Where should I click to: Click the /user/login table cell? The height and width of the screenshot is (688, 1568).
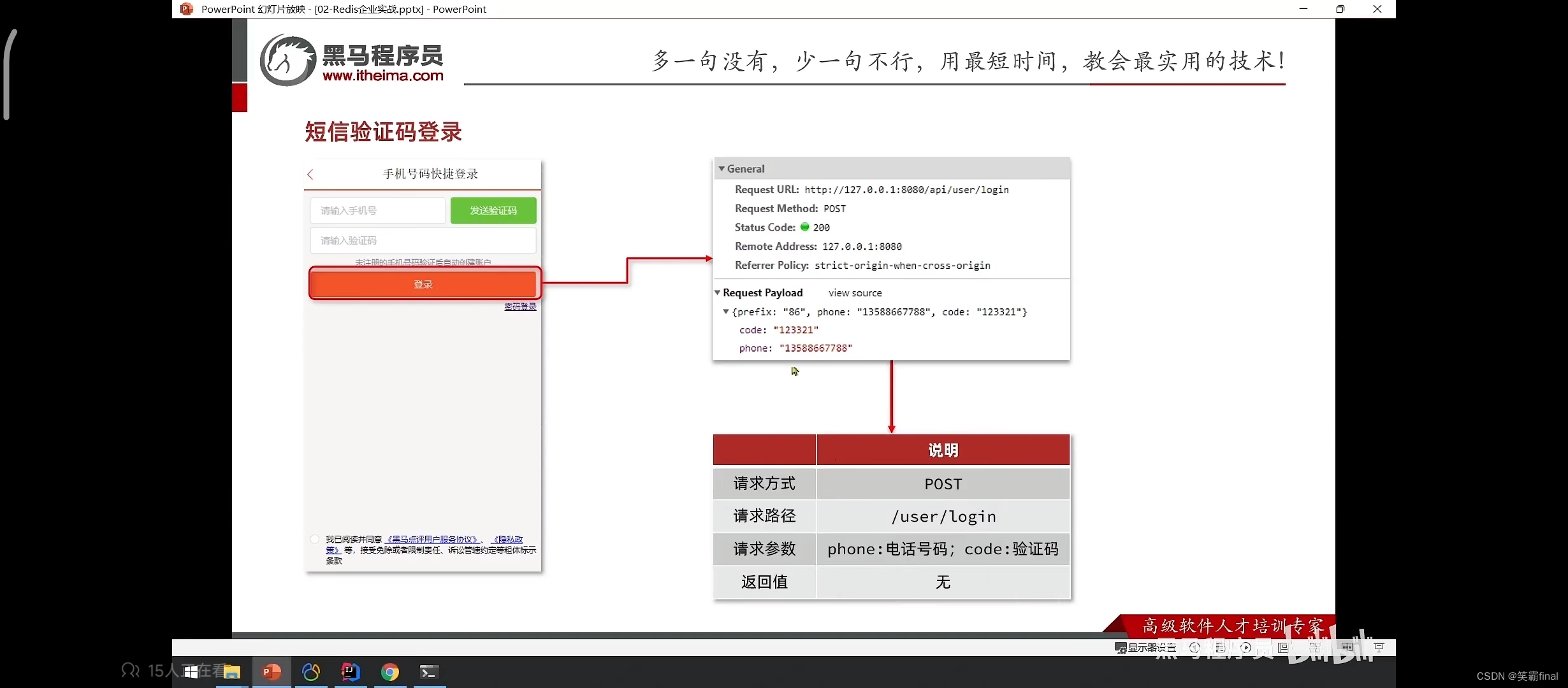click(x=943, y=516)
